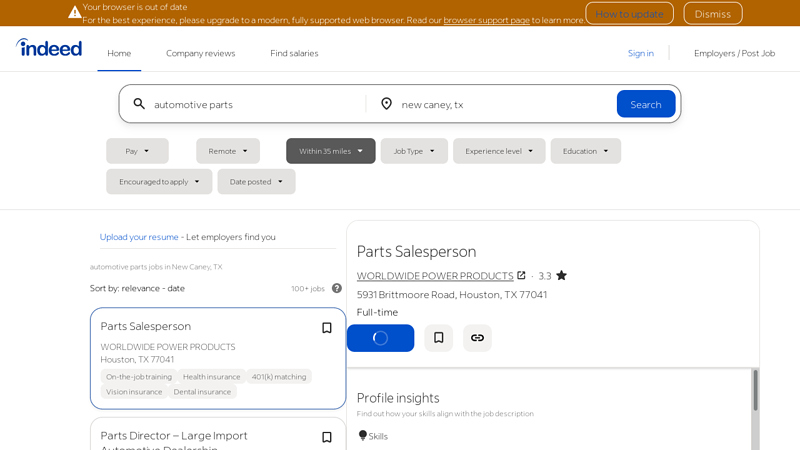
Task: Click the warning triangle icon in the banner
Action: pos(74,13)
